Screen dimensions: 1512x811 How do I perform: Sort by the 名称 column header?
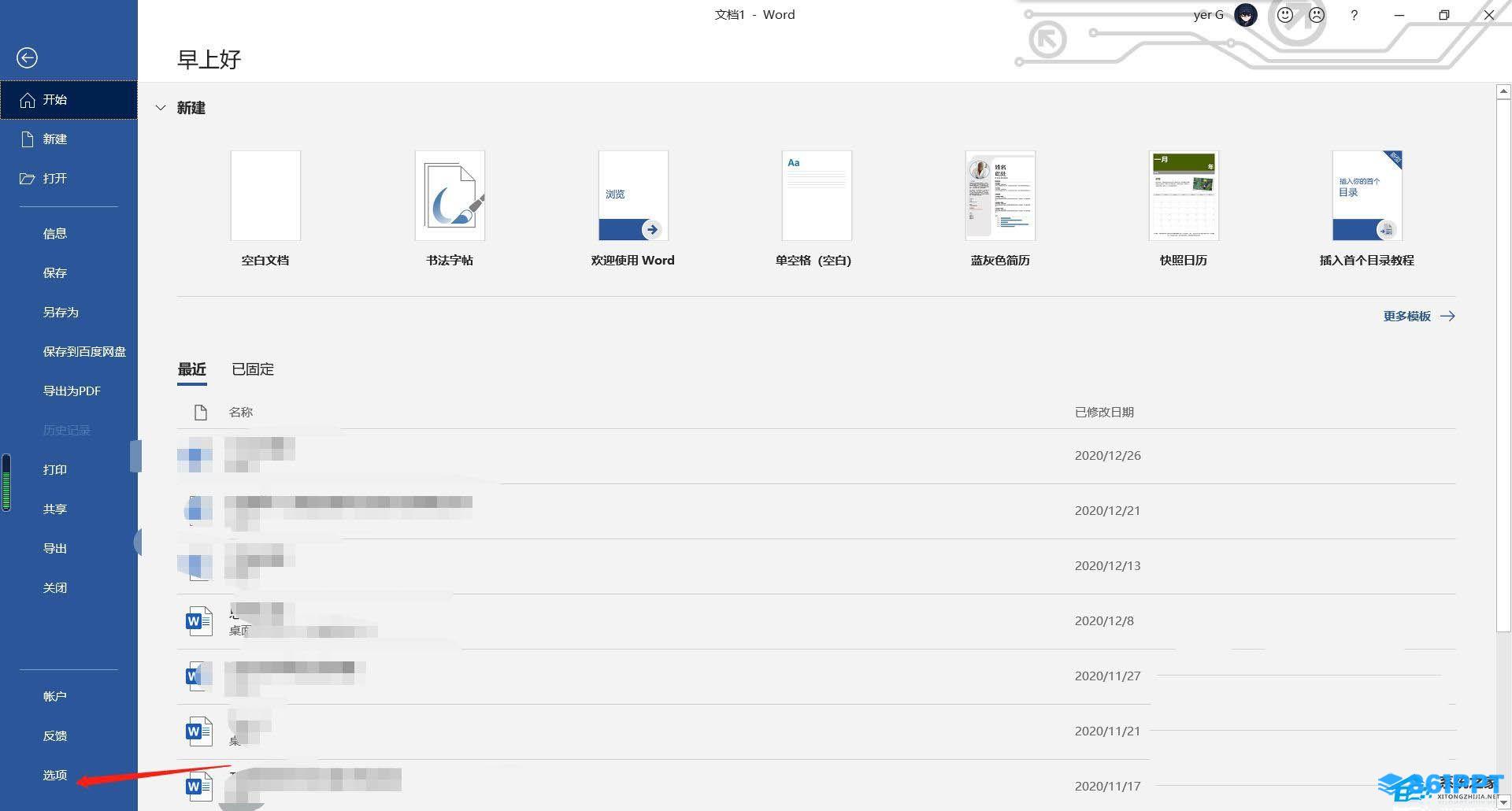[x=241, y=413]
